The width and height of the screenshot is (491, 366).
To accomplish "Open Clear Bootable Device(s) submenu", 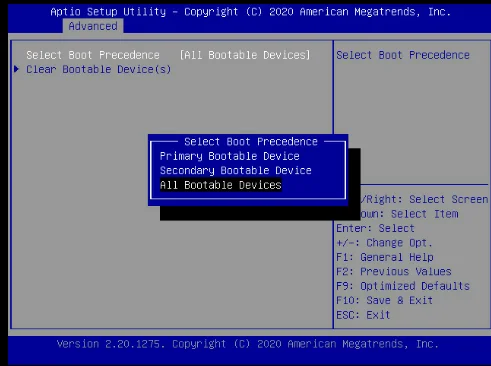I will tap(98, 69).
